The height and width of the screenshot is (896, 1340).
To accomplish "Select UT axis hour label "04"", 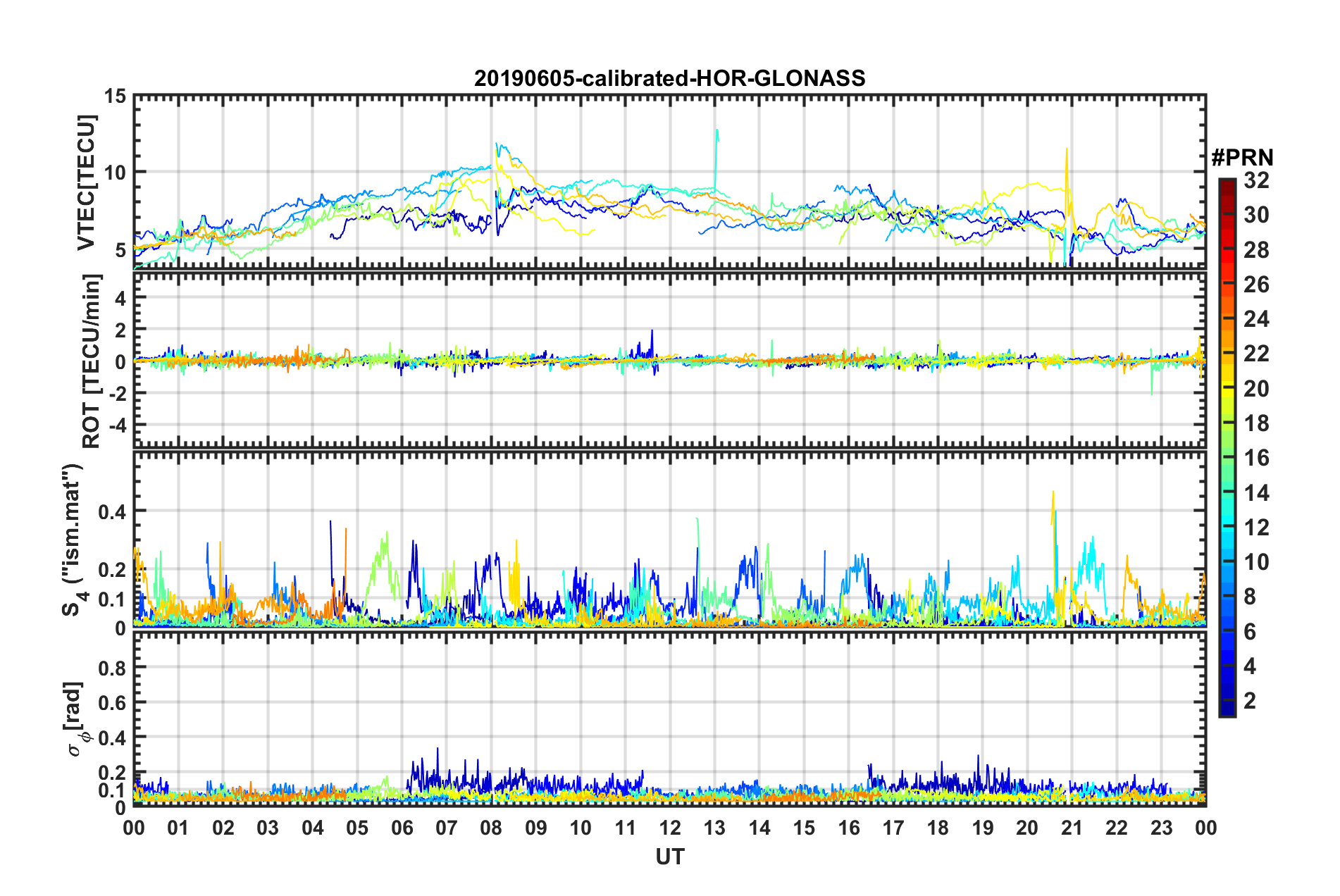I will (313, 828).
